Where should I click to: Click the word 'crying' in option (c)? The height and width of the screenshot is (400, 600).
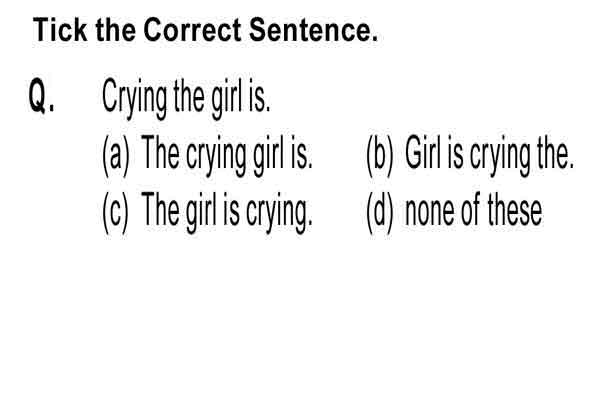[279, 214]
